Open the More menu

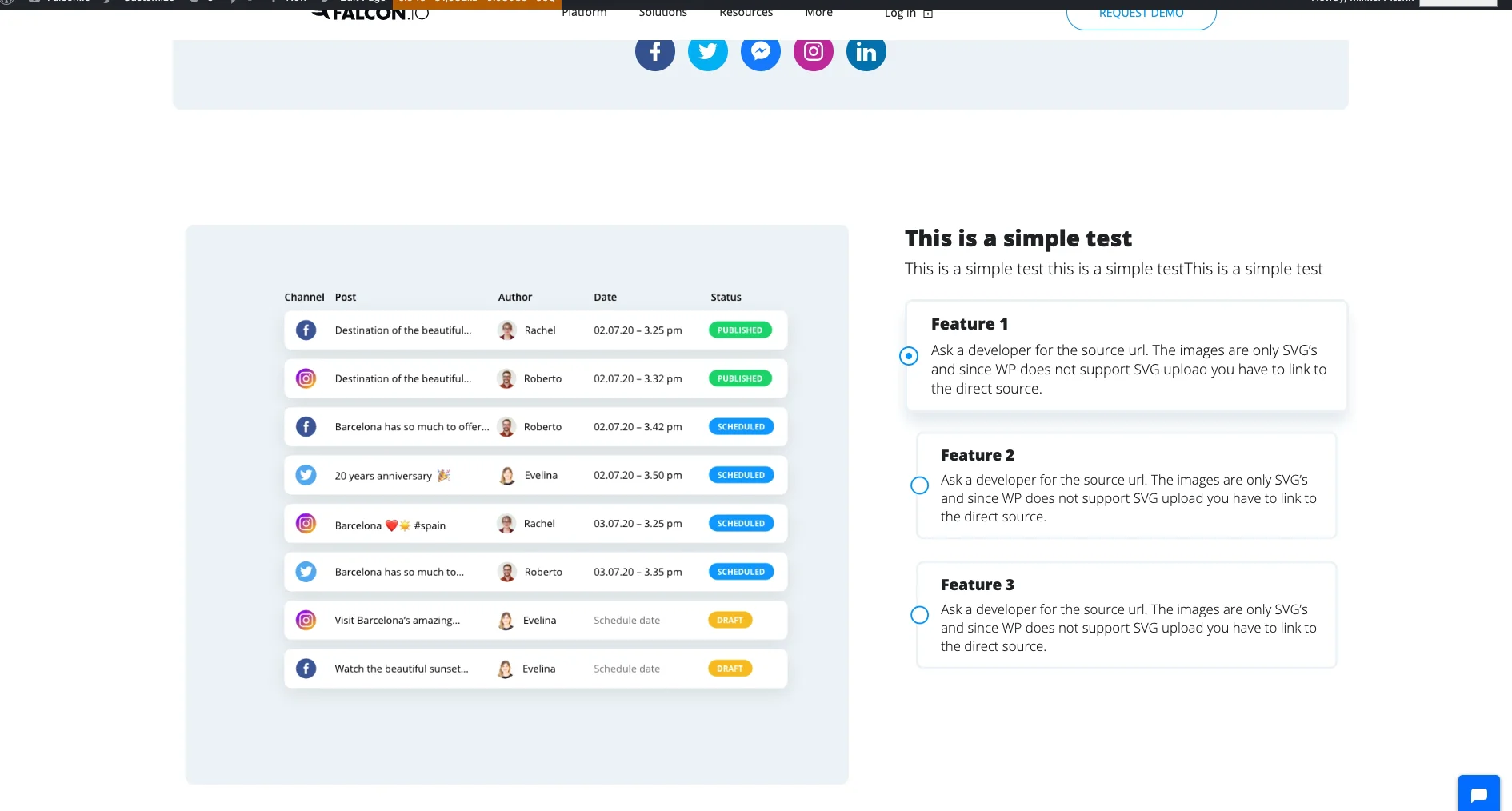(818, 12)
